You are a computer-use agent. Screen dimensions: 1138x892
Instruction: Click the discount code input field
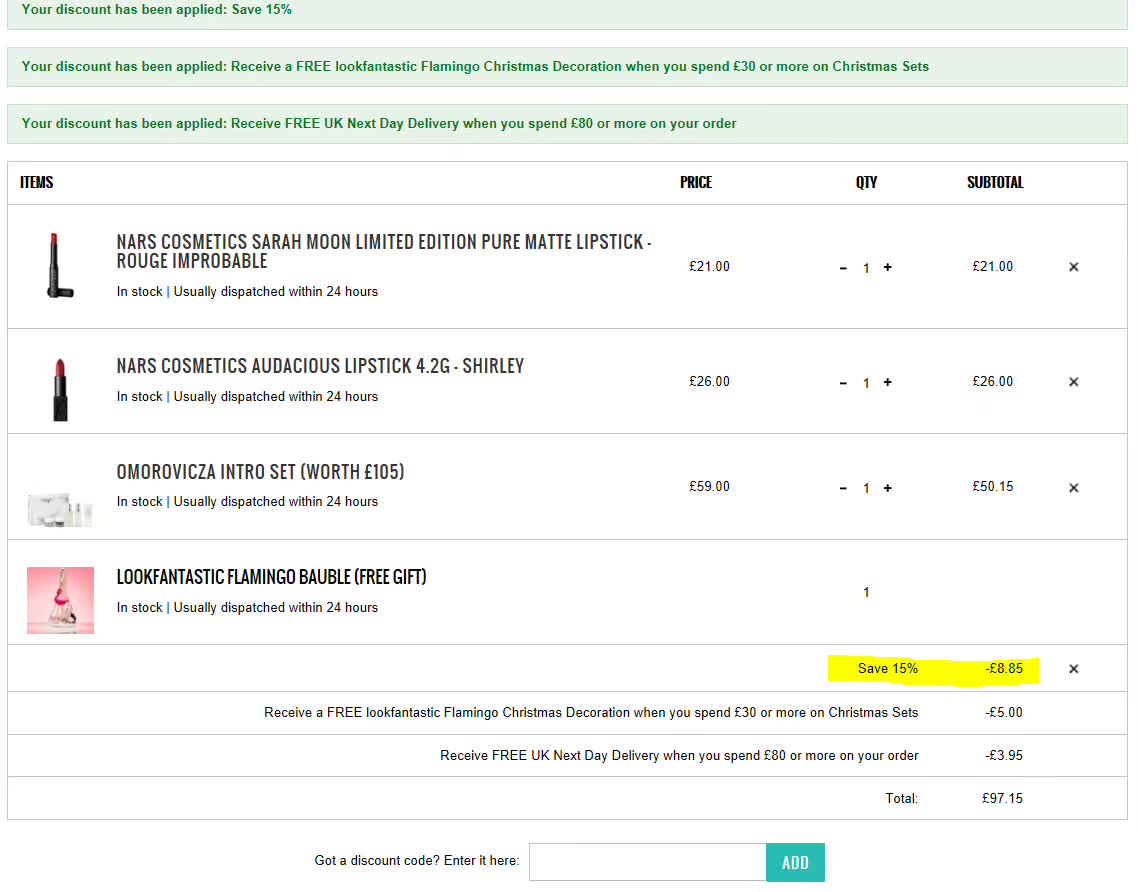tap(647, 862)
